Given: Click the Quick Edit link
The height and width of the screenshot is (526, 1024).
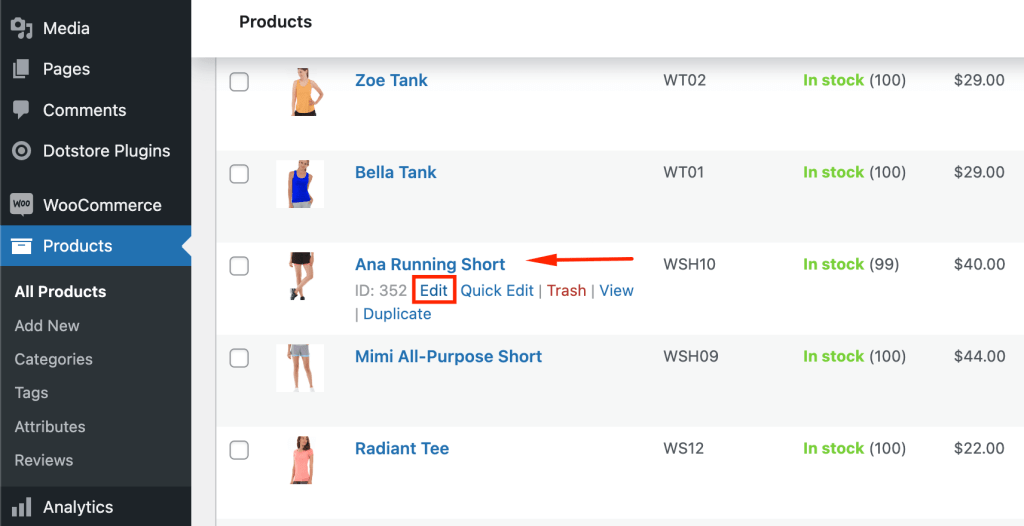Looking at the screenshot, I should coord(497,290).
